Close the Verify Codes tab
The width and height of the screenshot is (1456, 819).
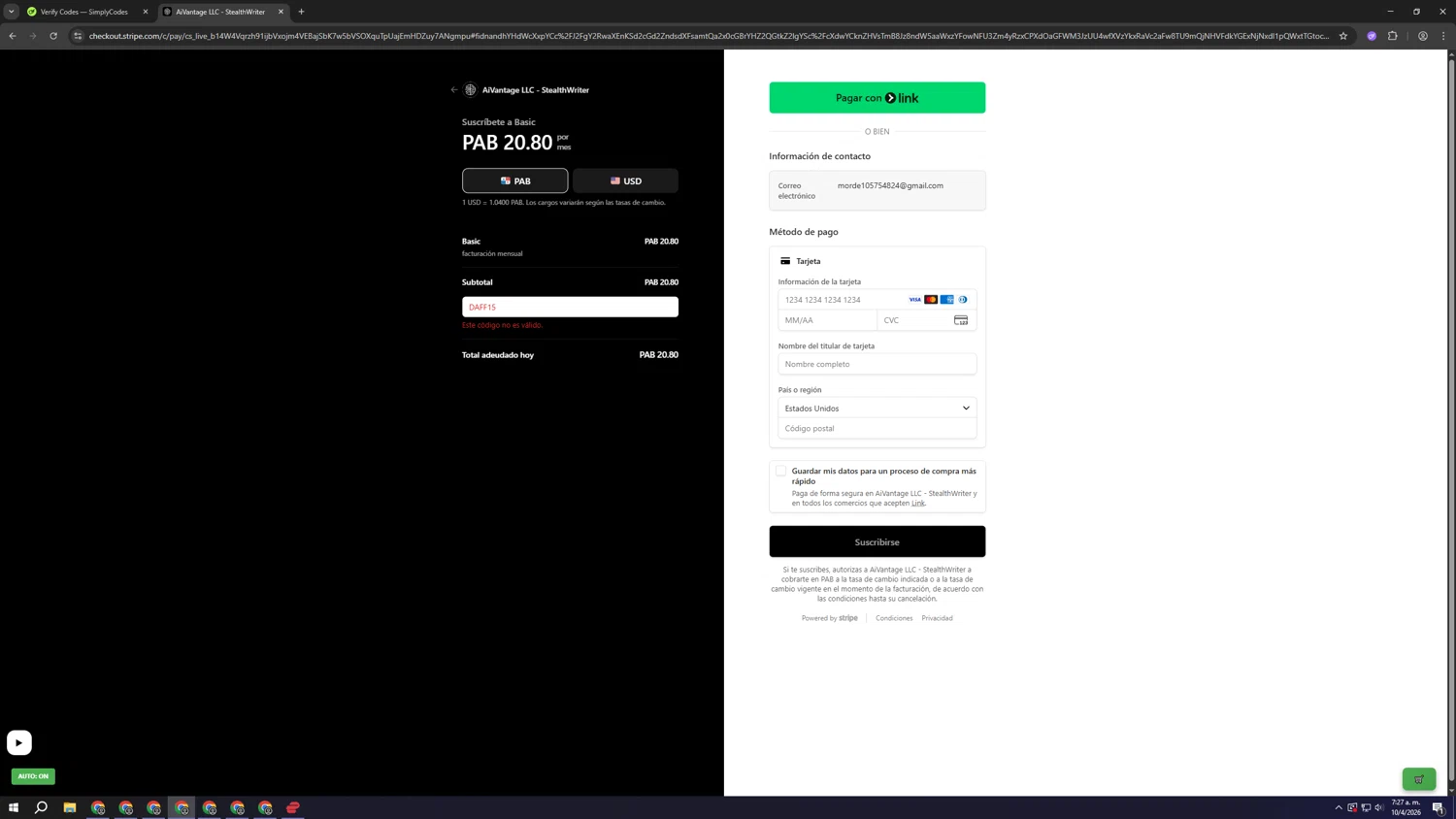coord(146,12)
